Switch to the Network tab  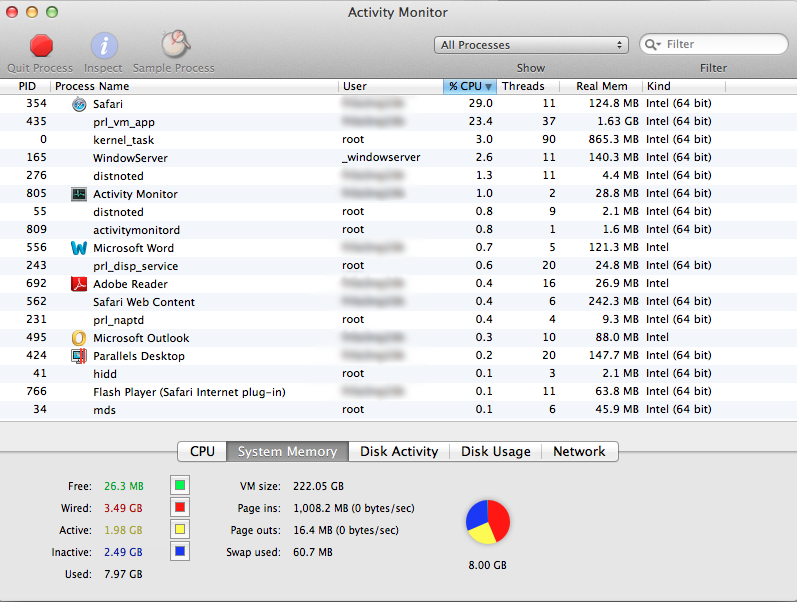coord(579,452)
